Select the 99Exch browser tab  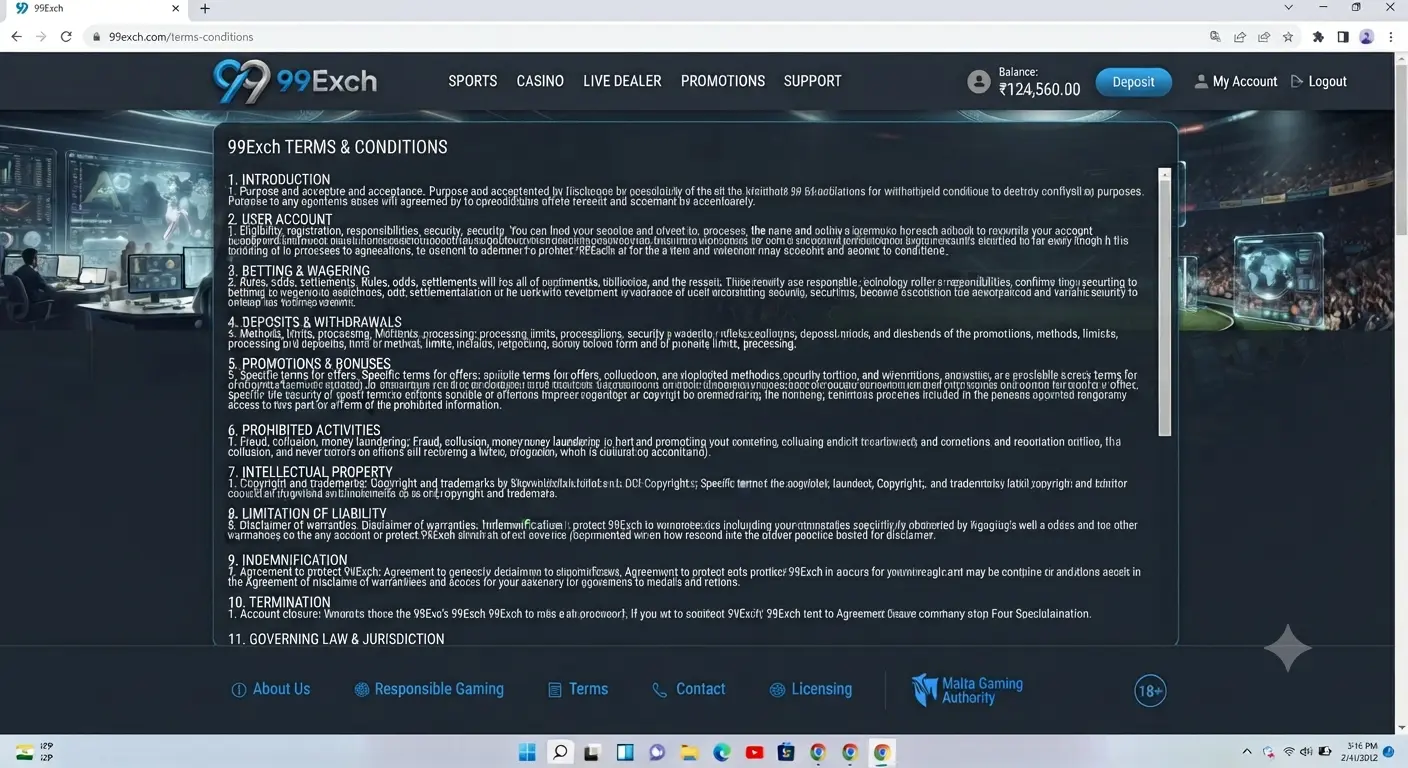pos(95,8)
